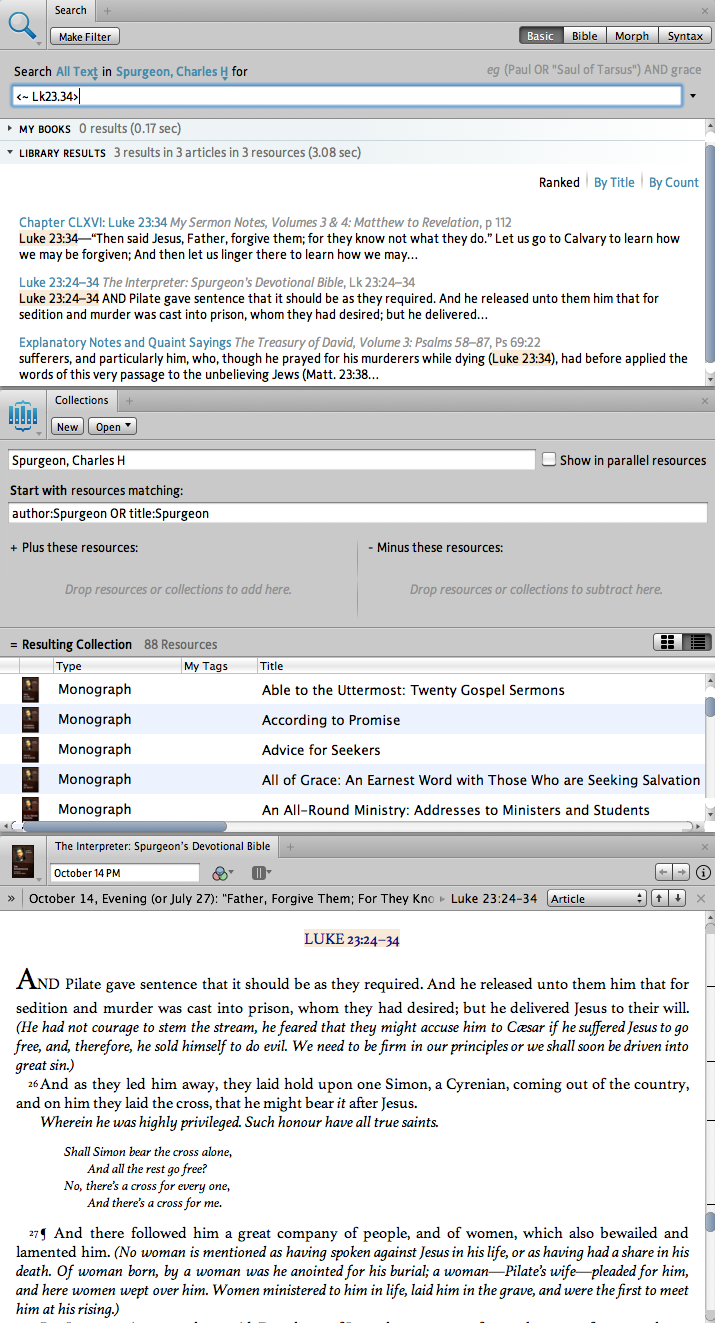This screenshot has height=1323, width=715.
Task: Click the All of Grace cover thumbnail
Action: click(30, 780)
